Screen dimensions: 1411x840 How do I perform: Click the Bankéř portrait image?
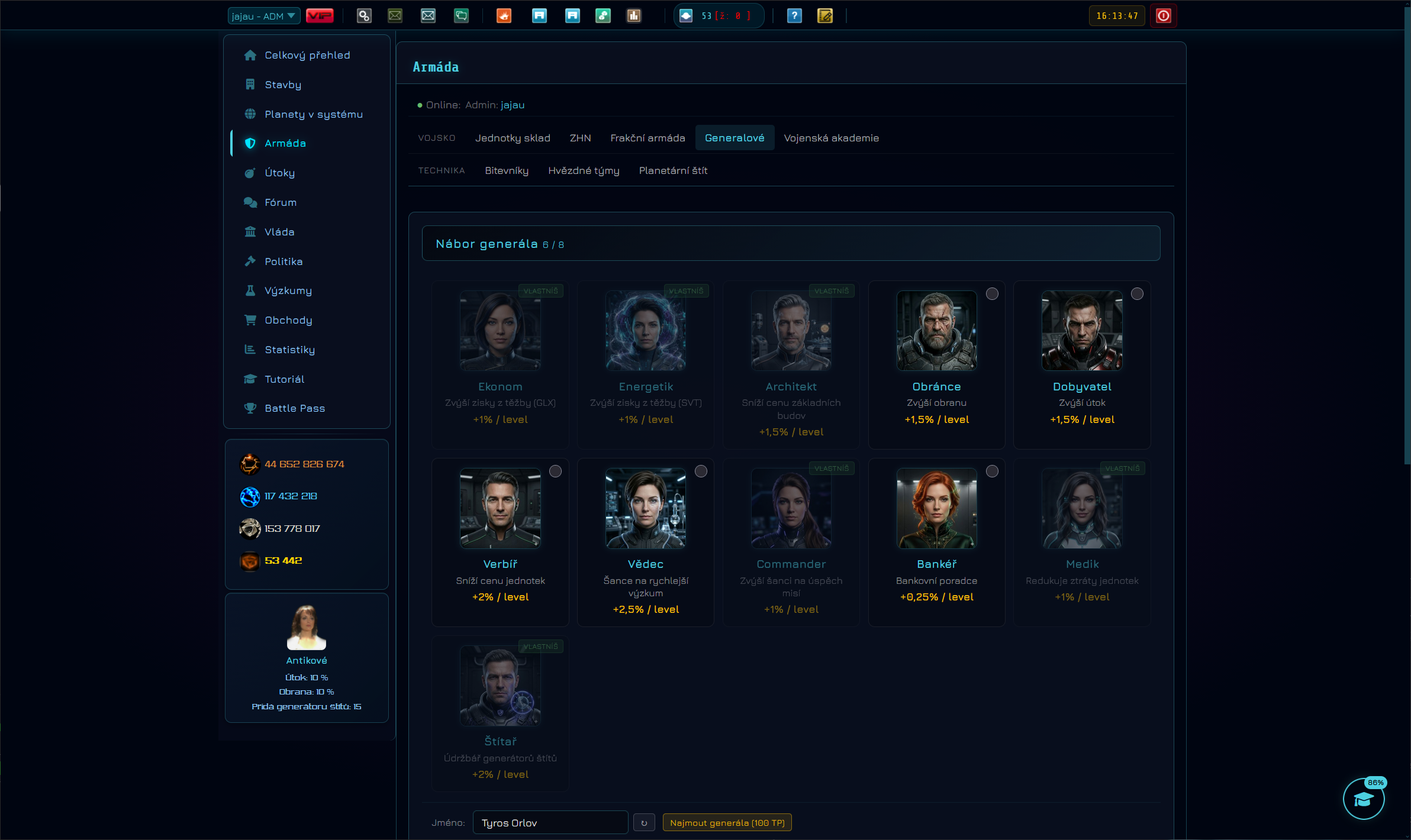(x=936, y=508)
